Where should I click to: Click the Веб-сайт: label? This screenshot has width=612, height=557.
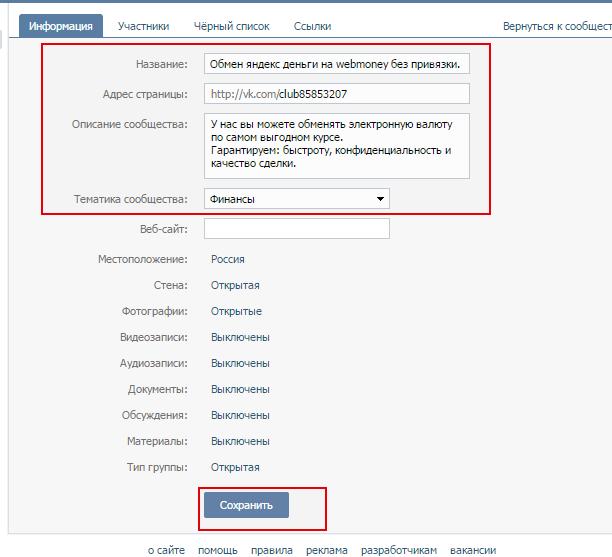tap(164, 229)
